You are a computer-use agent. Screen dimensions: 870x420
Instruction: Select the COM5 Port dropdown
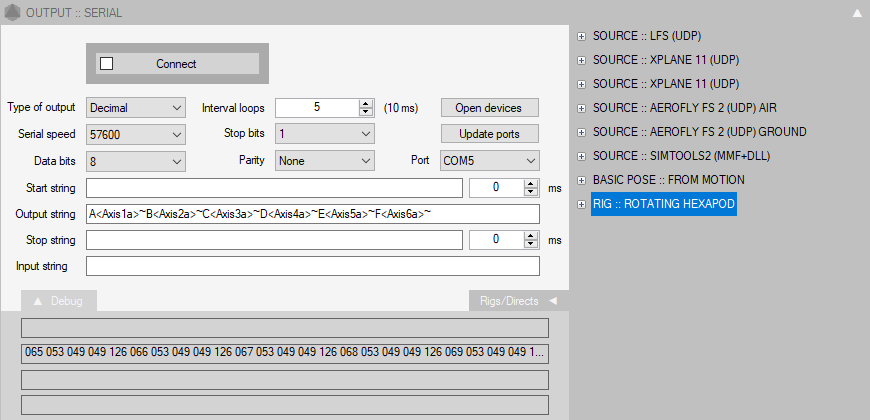[489, 160]
